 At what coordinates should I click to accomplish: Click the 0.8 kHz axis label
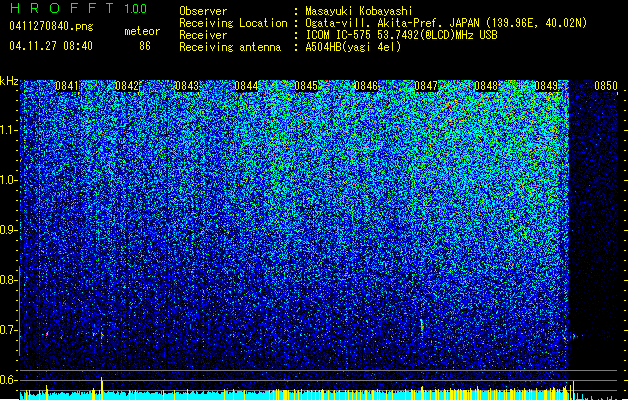coord(9,280)
